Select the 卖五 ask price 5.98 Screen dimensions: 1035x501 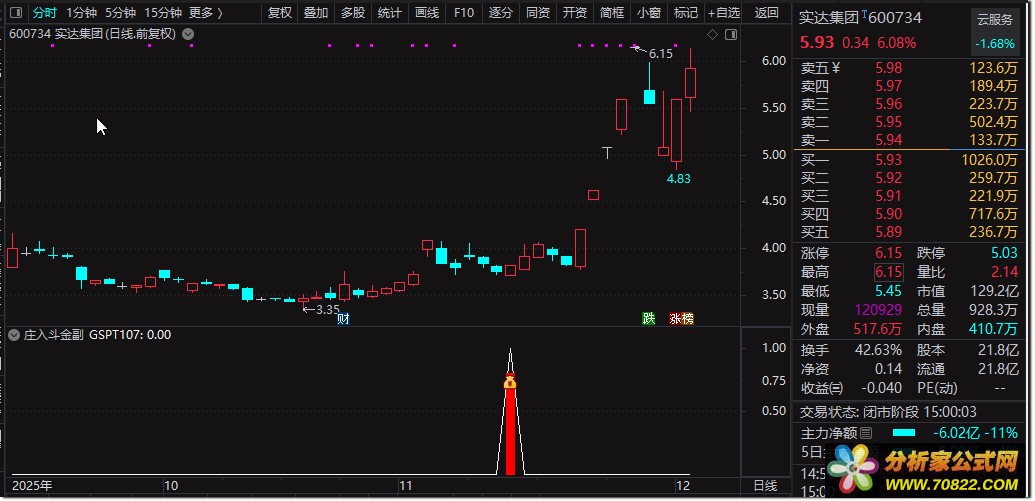(x=889, y=67)
